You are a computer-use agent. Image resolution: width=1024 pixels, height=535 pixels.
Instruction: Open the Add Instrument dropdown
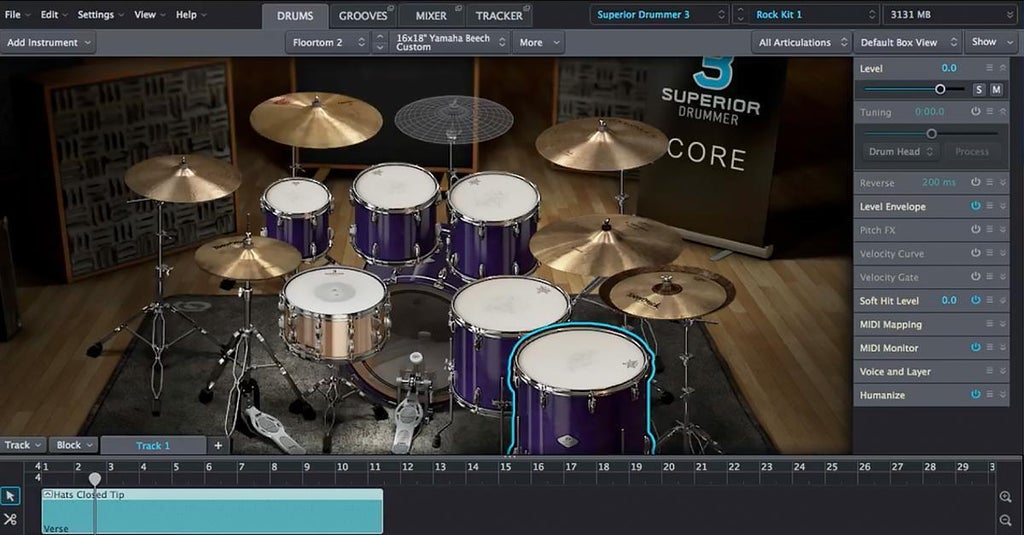(x=49, y=43)
